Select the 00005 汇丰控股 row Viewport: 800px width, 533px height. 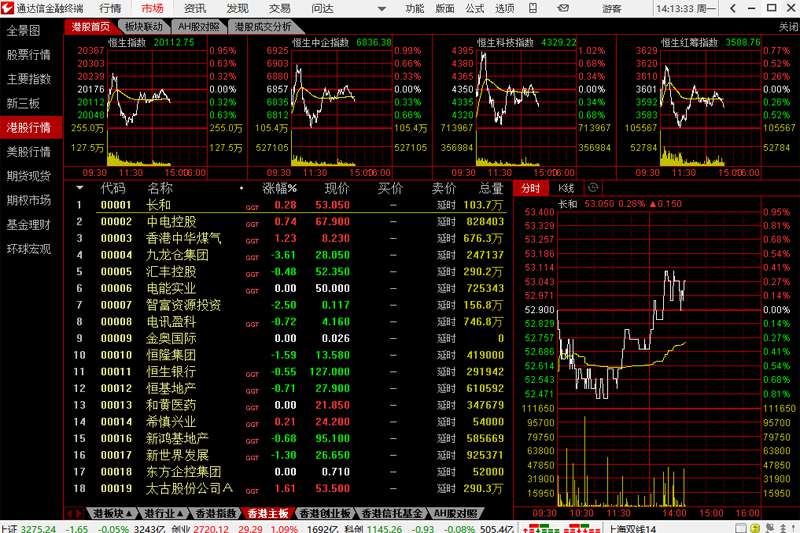pyautogui.click(x=289, y=272)
